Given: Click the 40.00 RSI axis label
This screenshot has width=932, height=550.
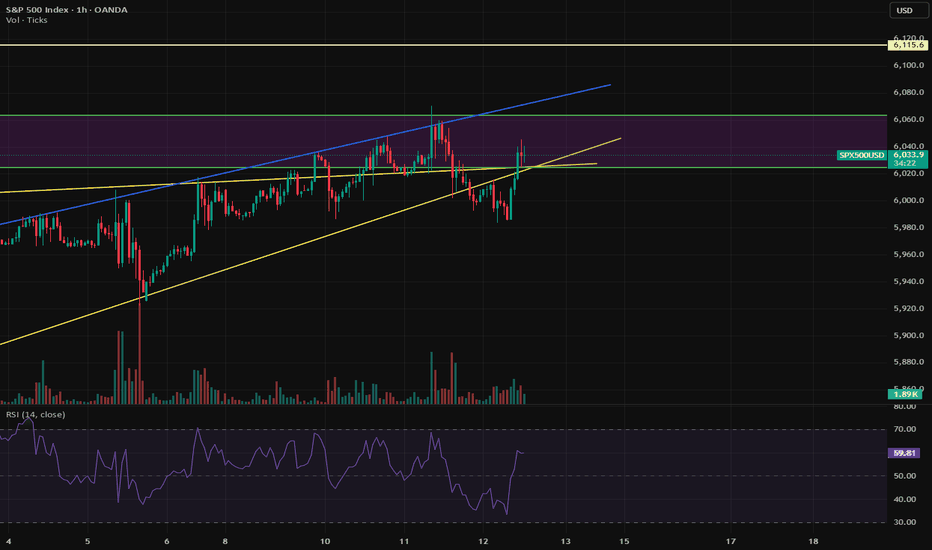Looking at the screenshot, I should click(905, 499).
